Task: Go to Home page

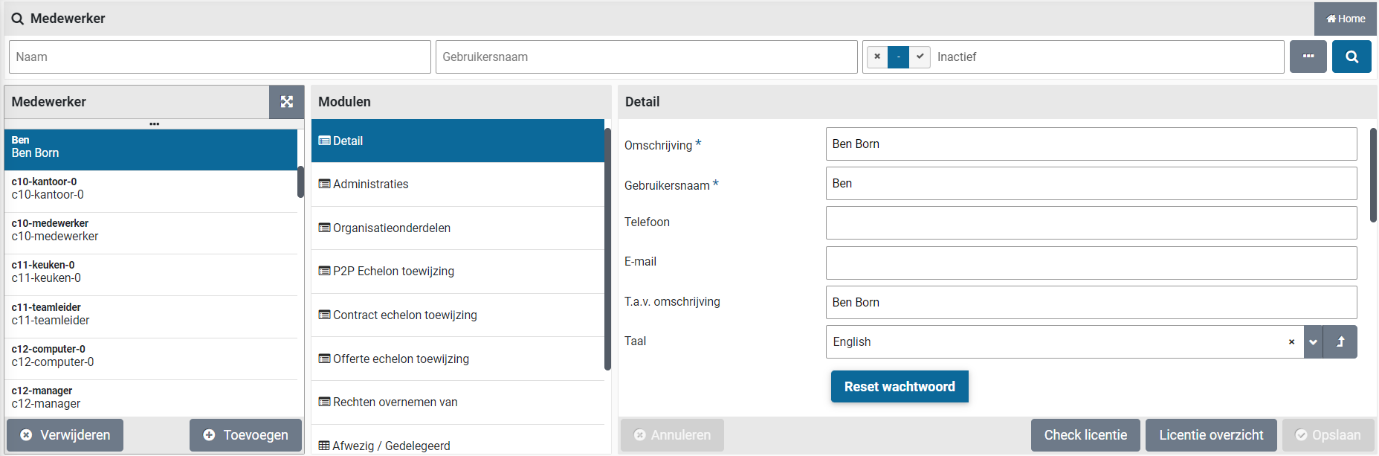Action: click(1345, 19)
